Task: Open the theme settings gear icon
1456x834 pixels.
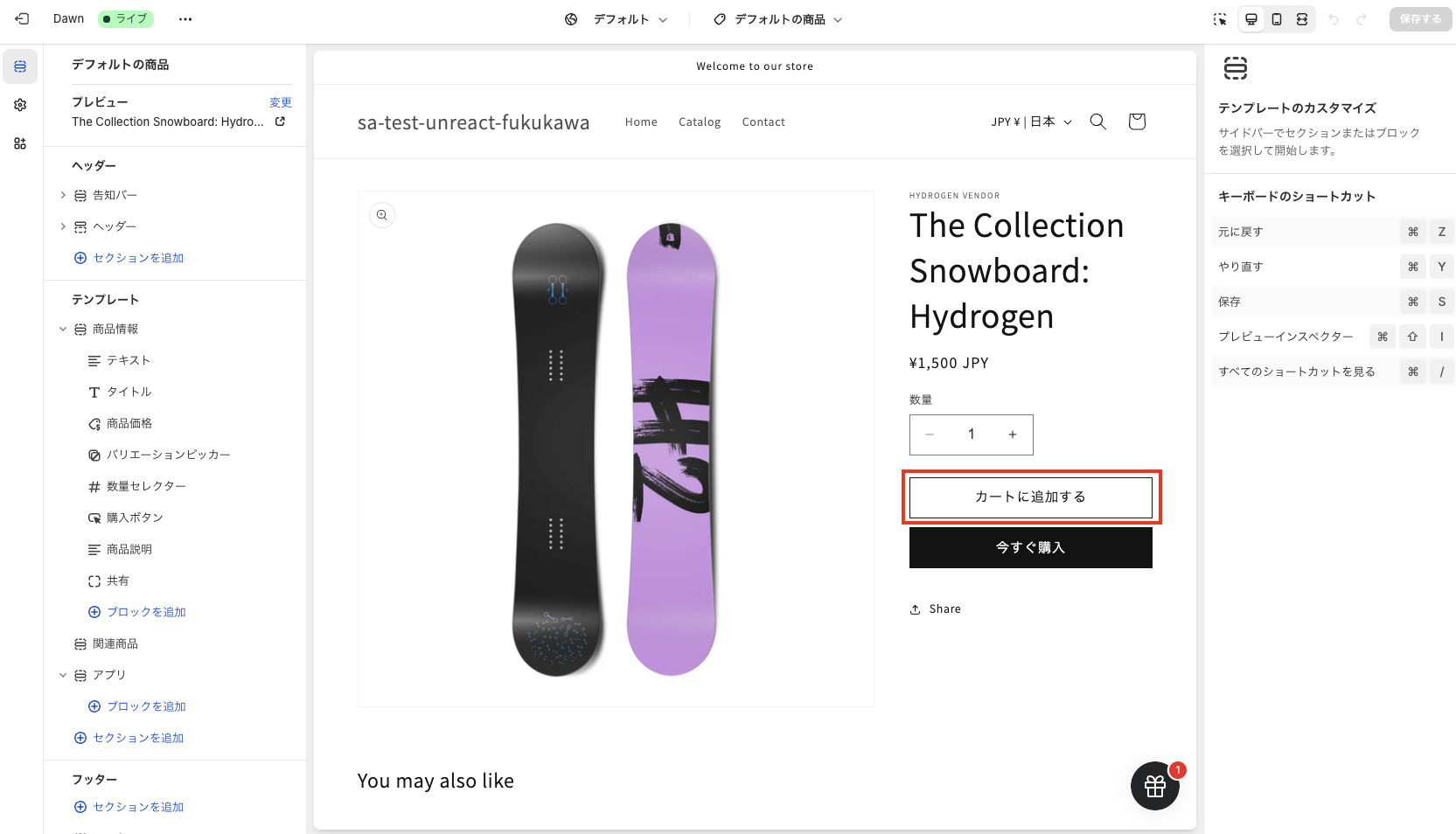Action: click(x=20, y=105)
